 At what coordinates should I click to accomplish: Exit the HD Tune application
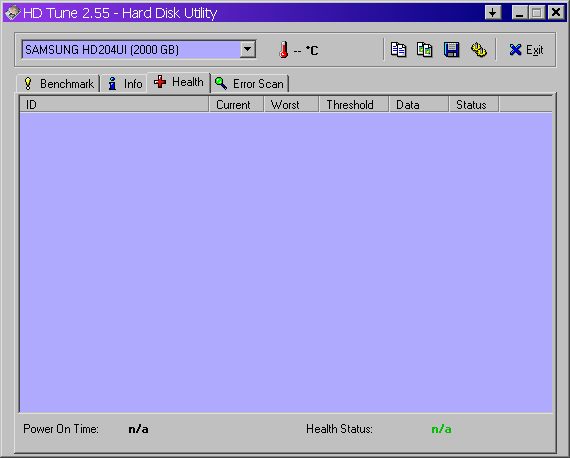(x=526, y=50)
